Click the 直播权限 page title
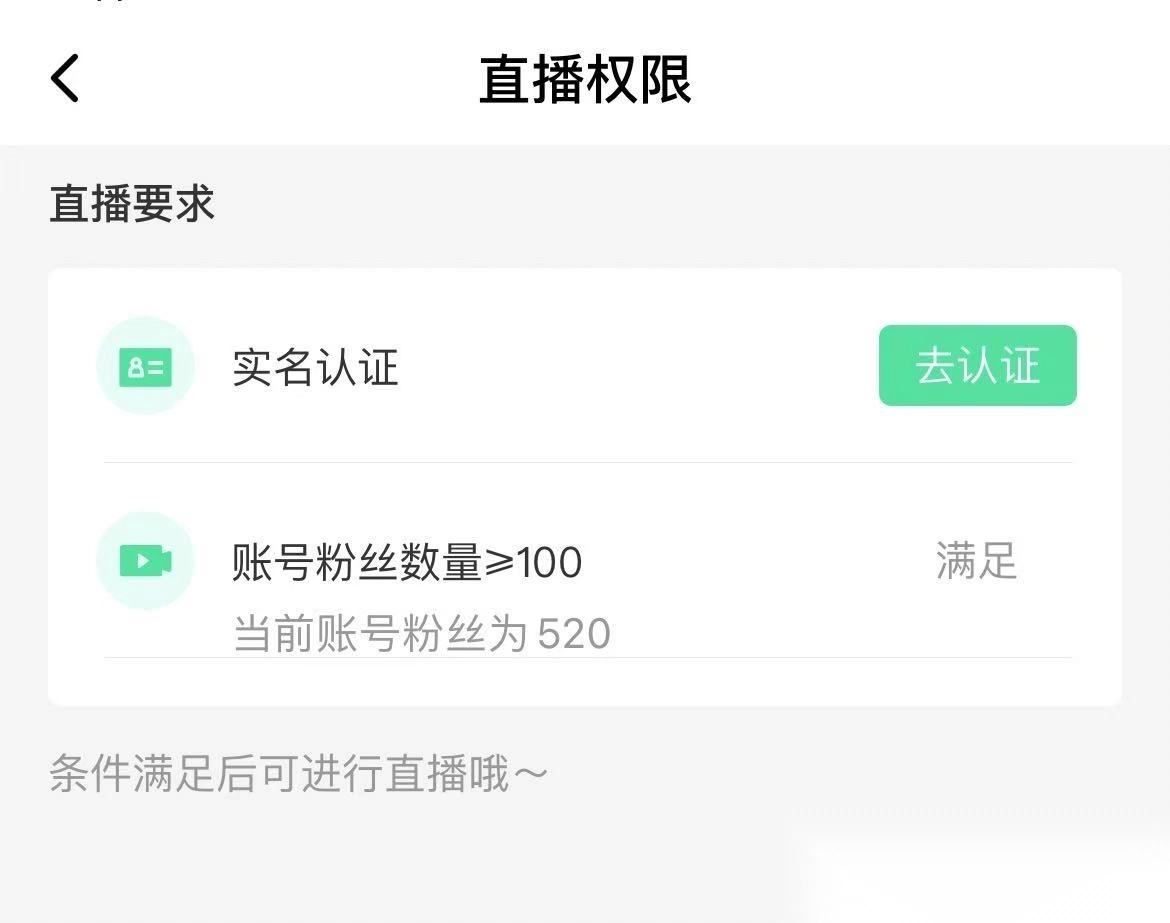Screen dimensions: 1170x923 (585, 80)
